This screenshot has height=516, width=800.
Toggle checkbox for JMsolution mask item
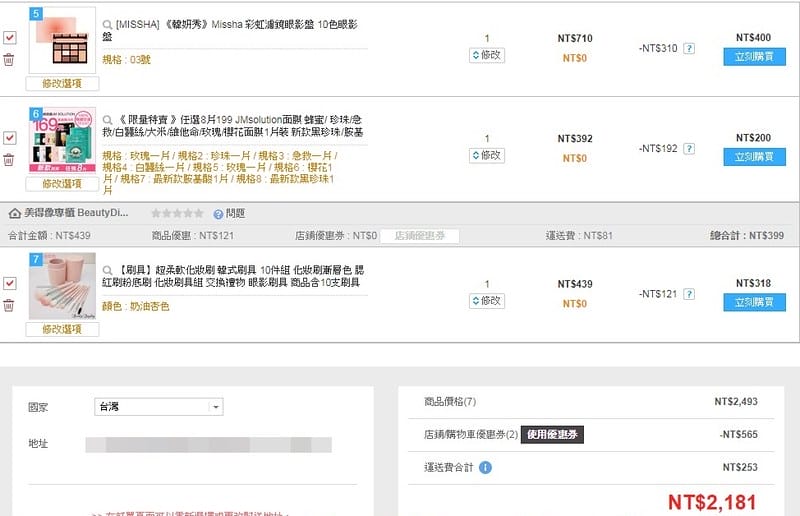pyautogui.click(x=9, y=137)
